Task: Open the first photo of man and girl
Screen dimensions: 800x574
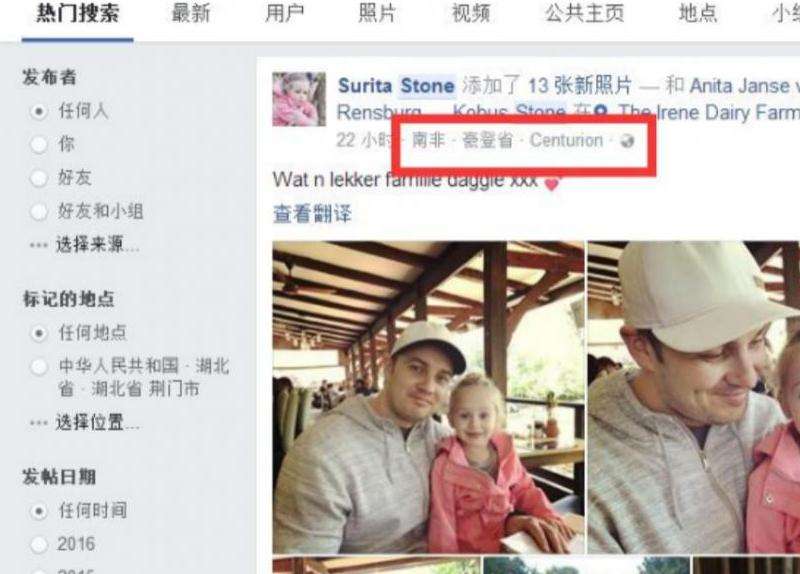Action: [x=429, y=397]
